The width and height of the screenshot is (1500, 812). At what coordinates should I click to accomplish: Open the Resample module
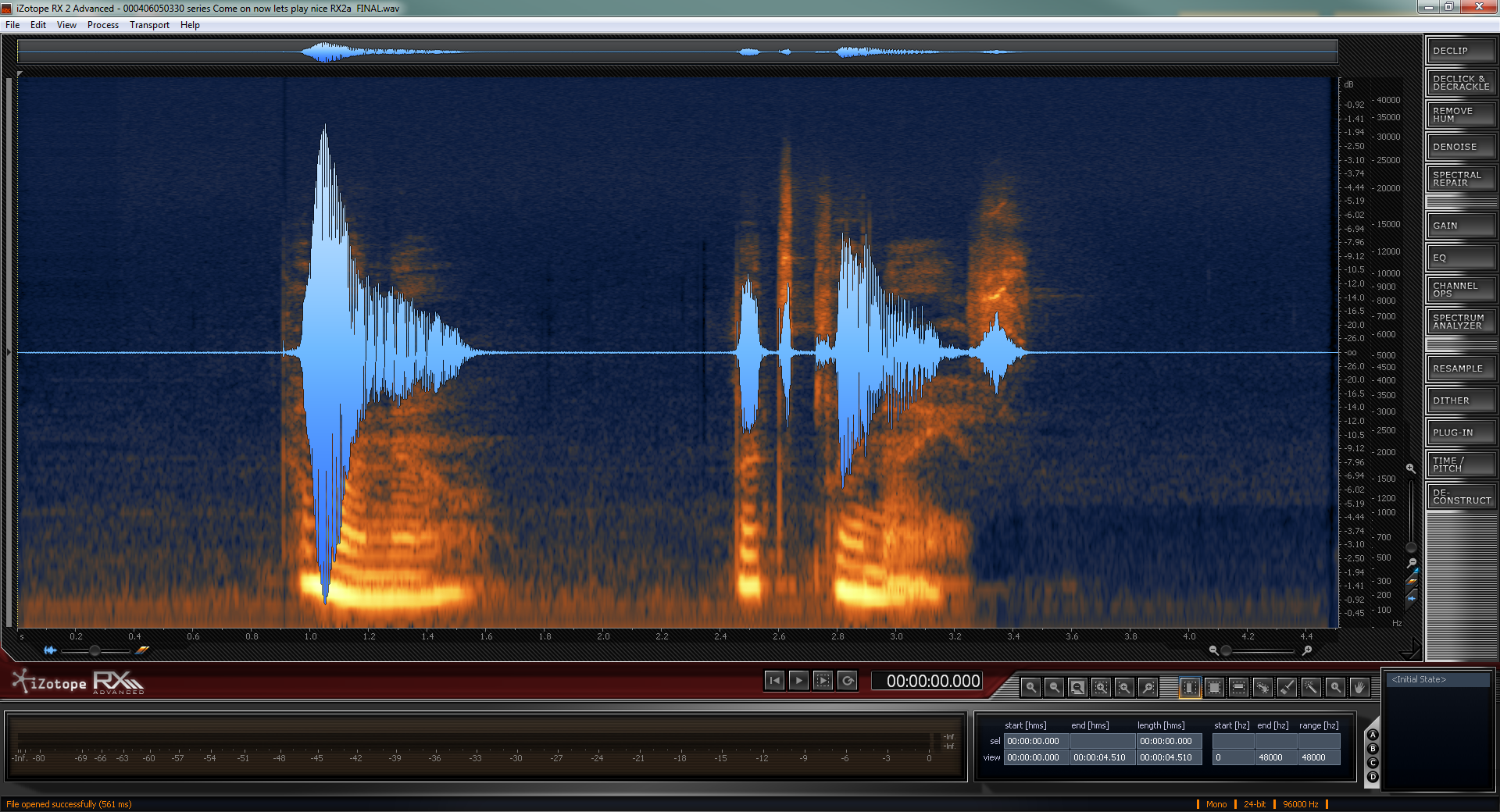pos(1461,369)
